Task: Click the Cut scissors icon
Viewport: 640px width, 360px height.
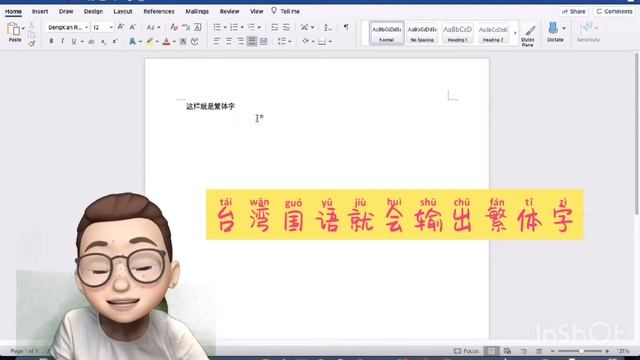Action: tap(31, 26)
